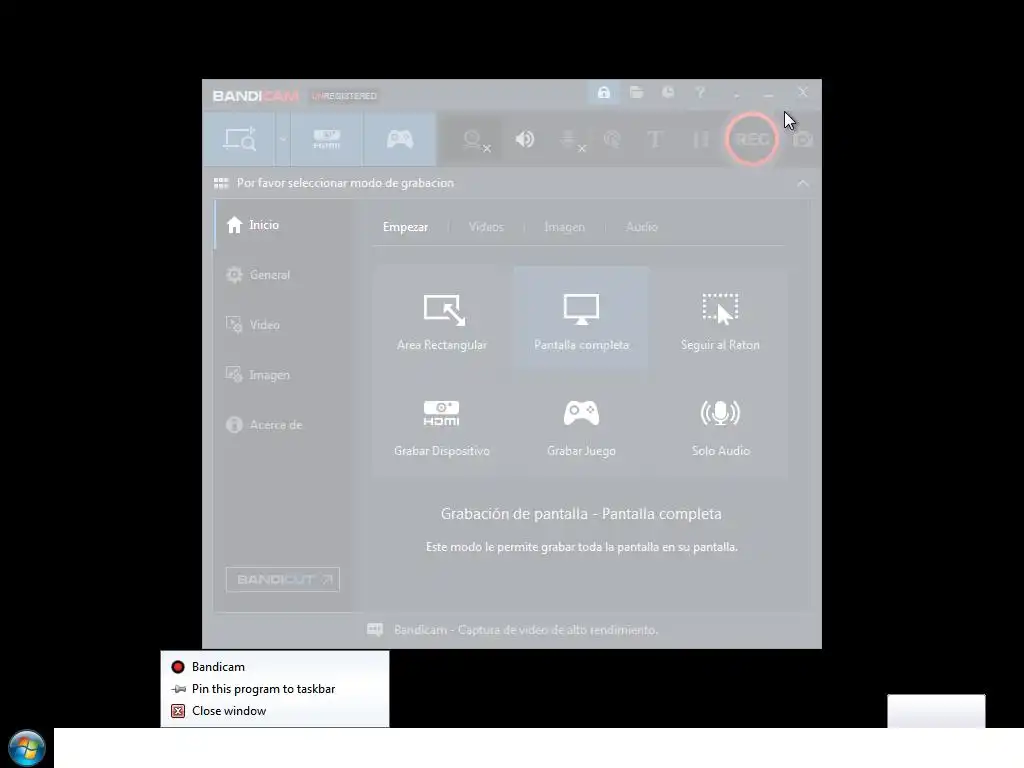Select HDMI device recording mode in toolbar

[327, 139]
